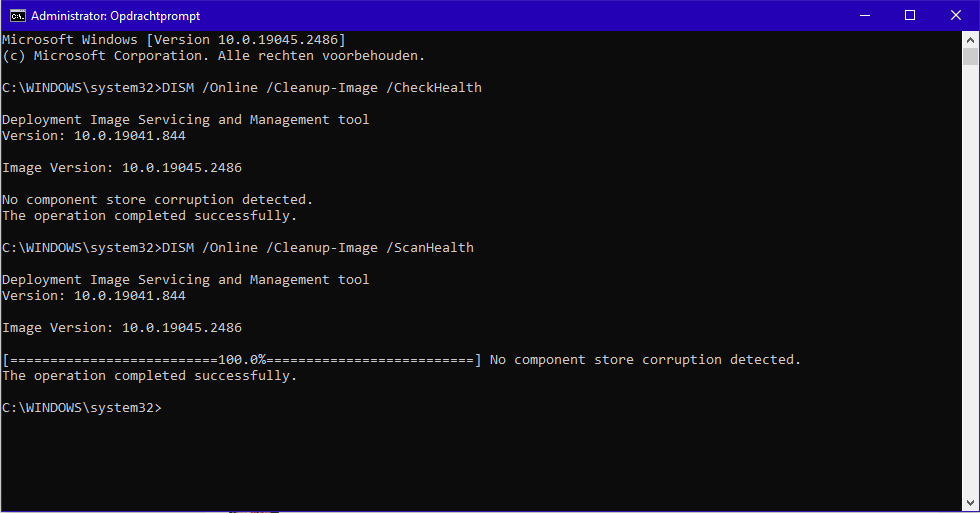Click the scrollbar down arrow
Image resolution: width=980 pixels, height=513 pixels.
click(x=970, y=502)
